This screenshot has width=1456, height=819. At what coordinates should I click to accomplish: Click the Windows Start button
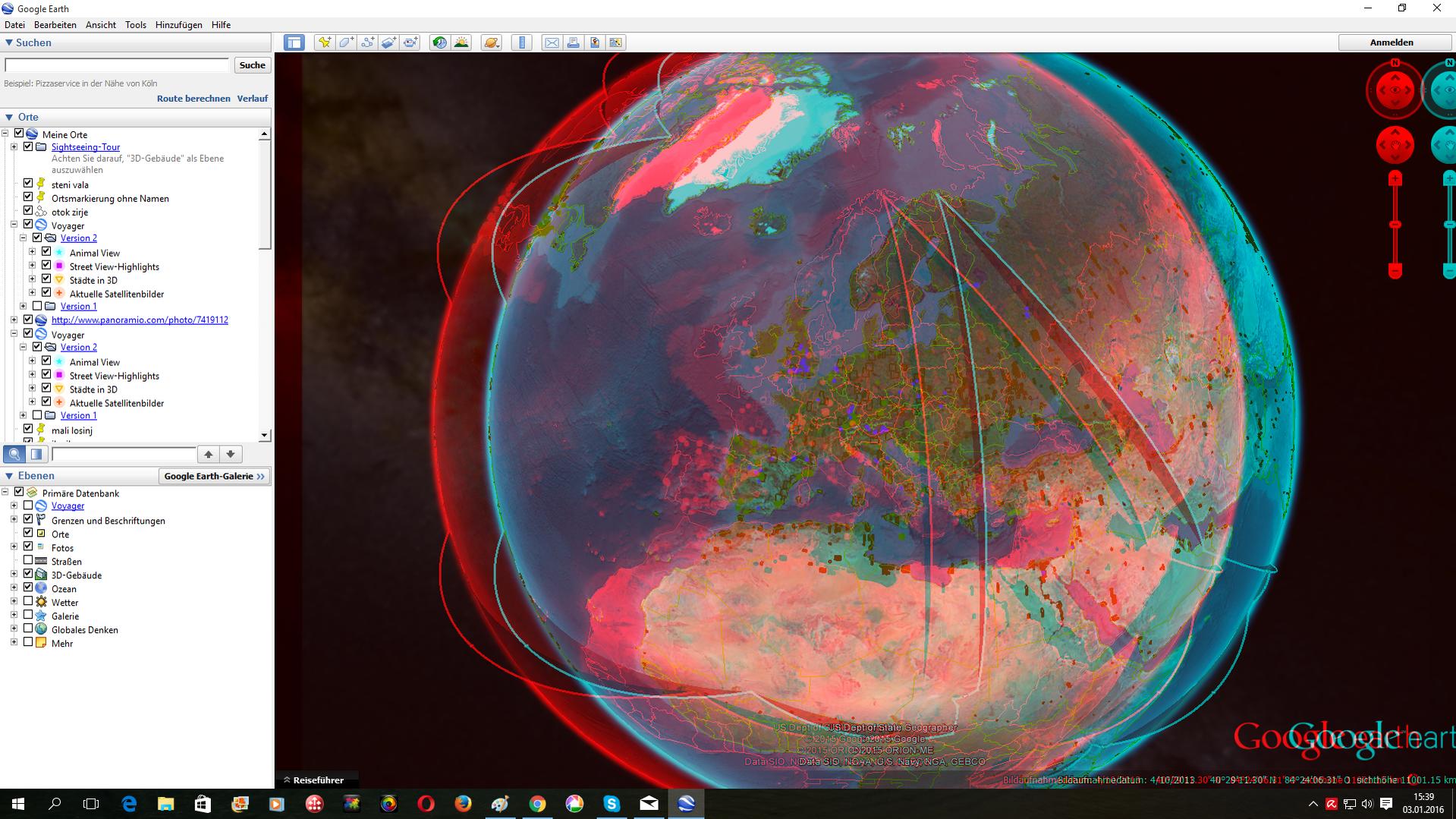pyautogui.click(x=18, y=804)
